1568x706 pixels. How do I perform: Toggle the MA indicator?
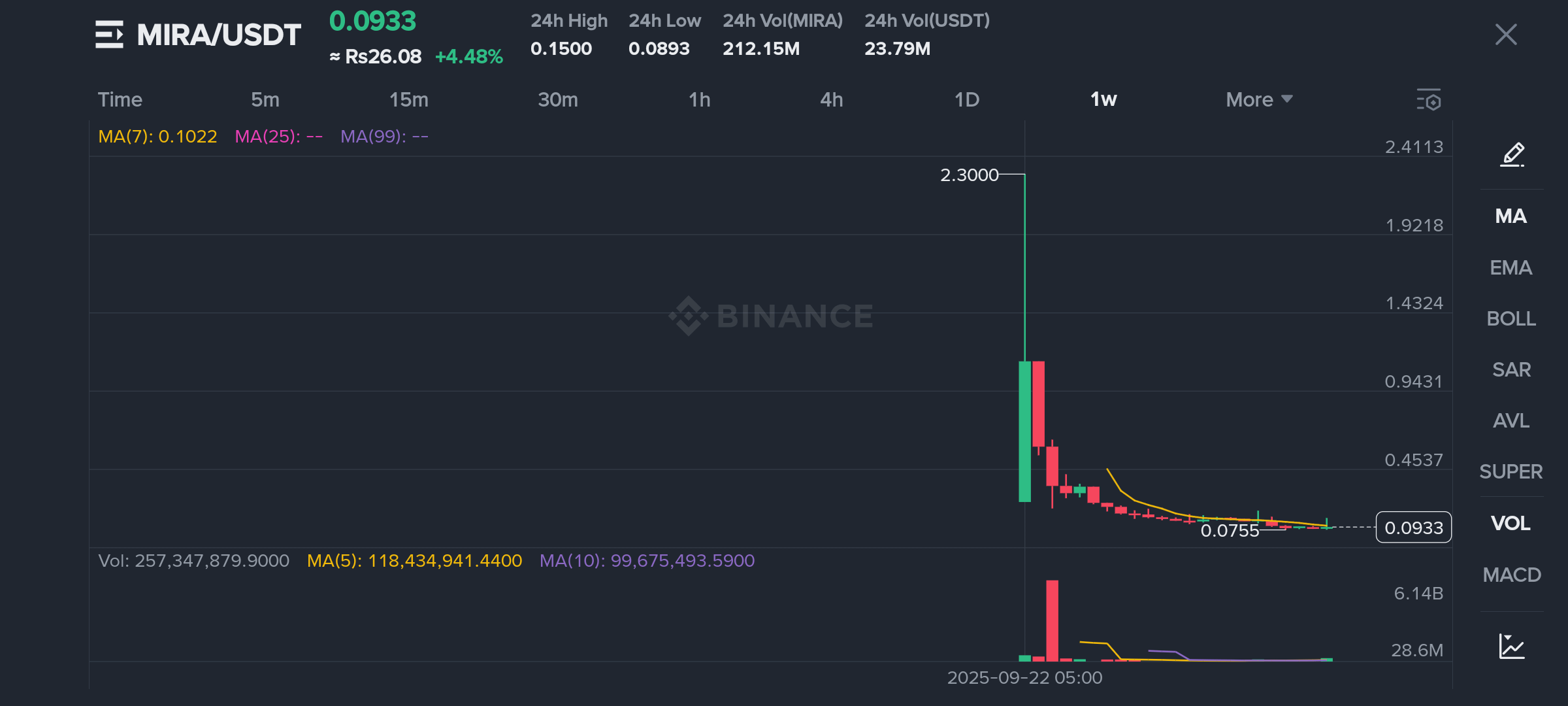click(1511, 216)
